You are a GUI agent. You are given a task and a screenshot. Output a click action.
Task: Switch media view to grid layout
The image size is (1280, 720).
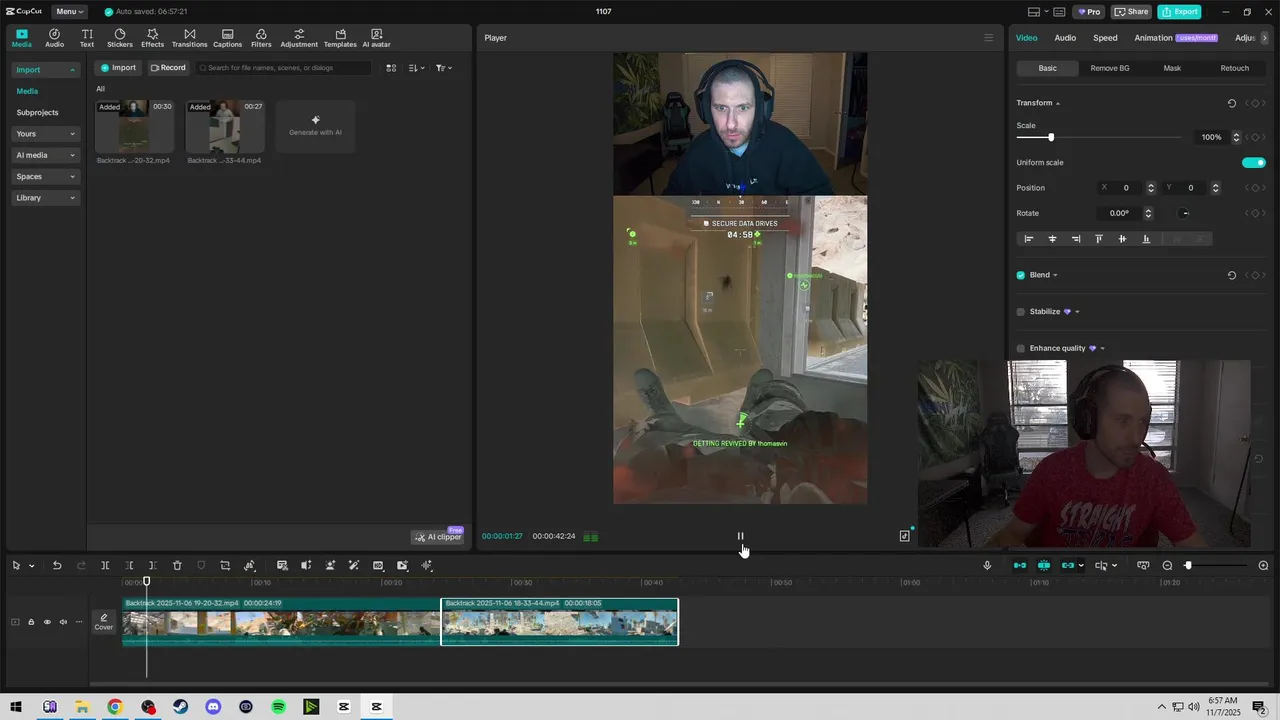point(391,68)
